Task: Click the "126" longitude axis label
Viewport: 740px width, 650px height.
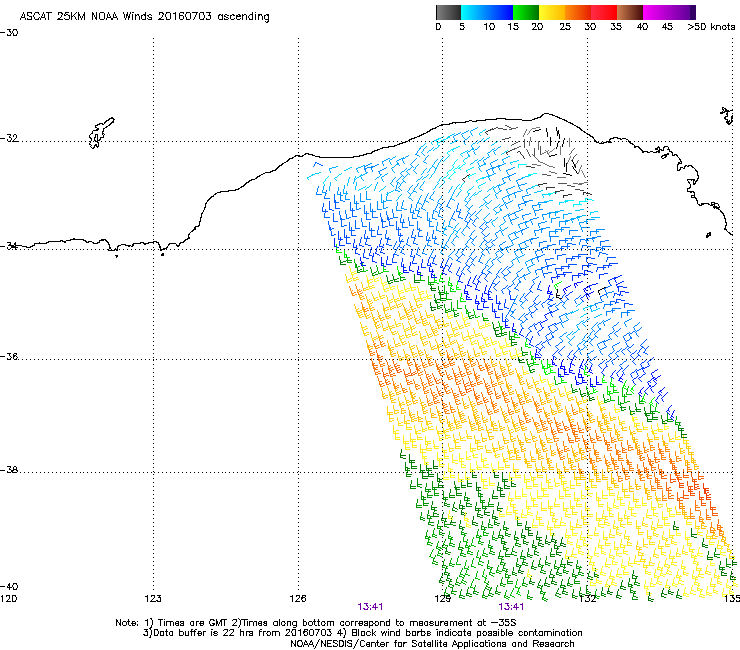Action: coord(298,599)
